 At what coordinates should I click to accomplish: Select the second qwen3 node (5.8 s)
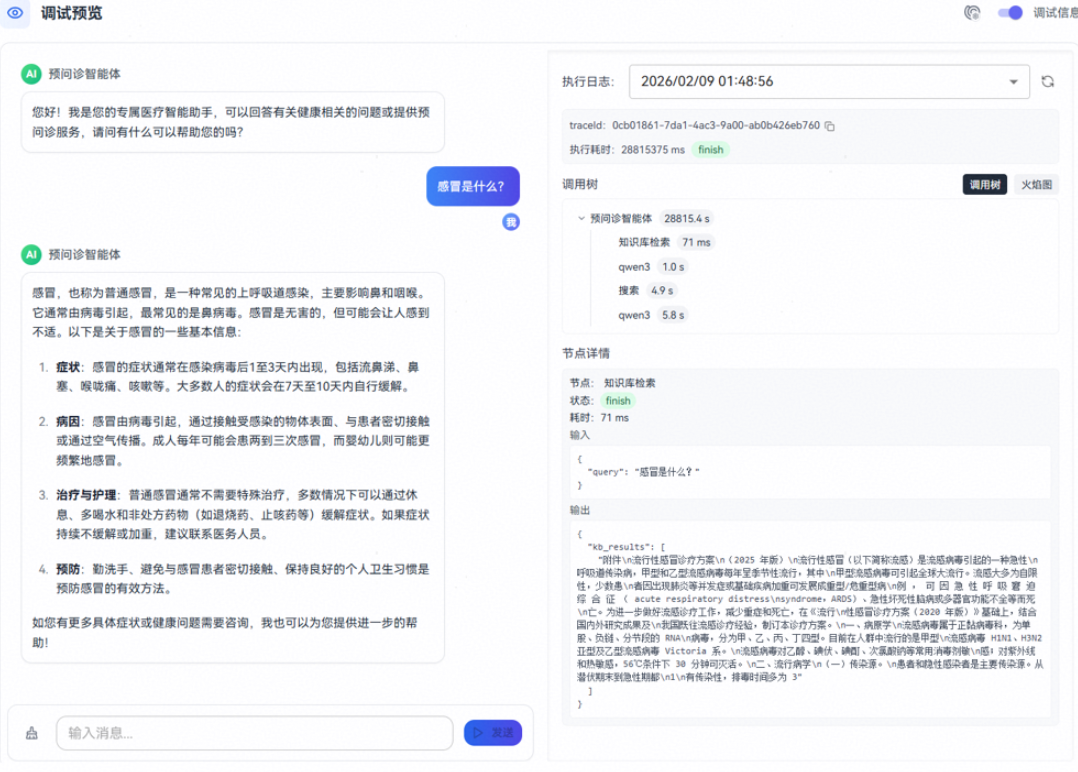point(634,315)
